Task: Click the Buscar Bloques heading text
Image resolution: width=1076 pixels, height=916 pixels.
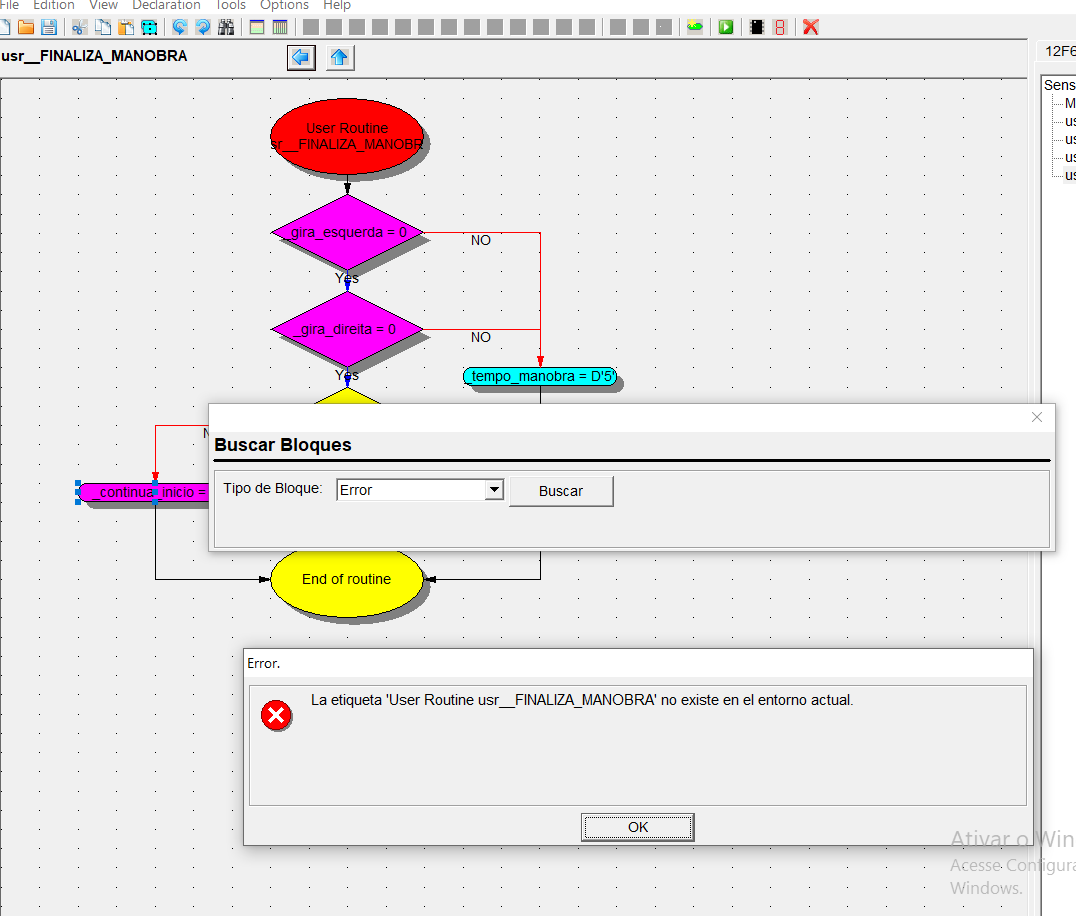Action: [283, 445]
